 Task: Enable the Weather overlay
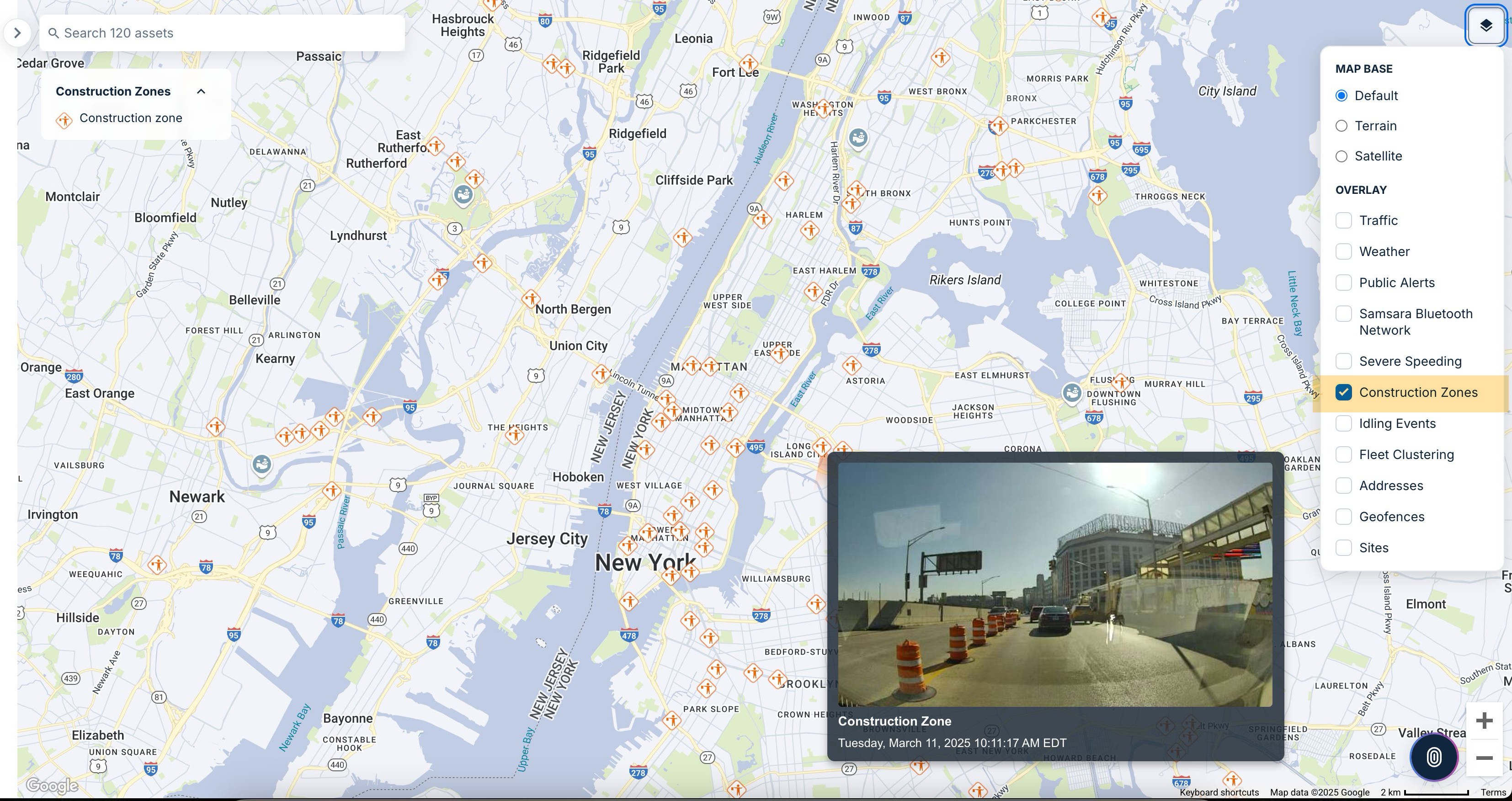1343,251
